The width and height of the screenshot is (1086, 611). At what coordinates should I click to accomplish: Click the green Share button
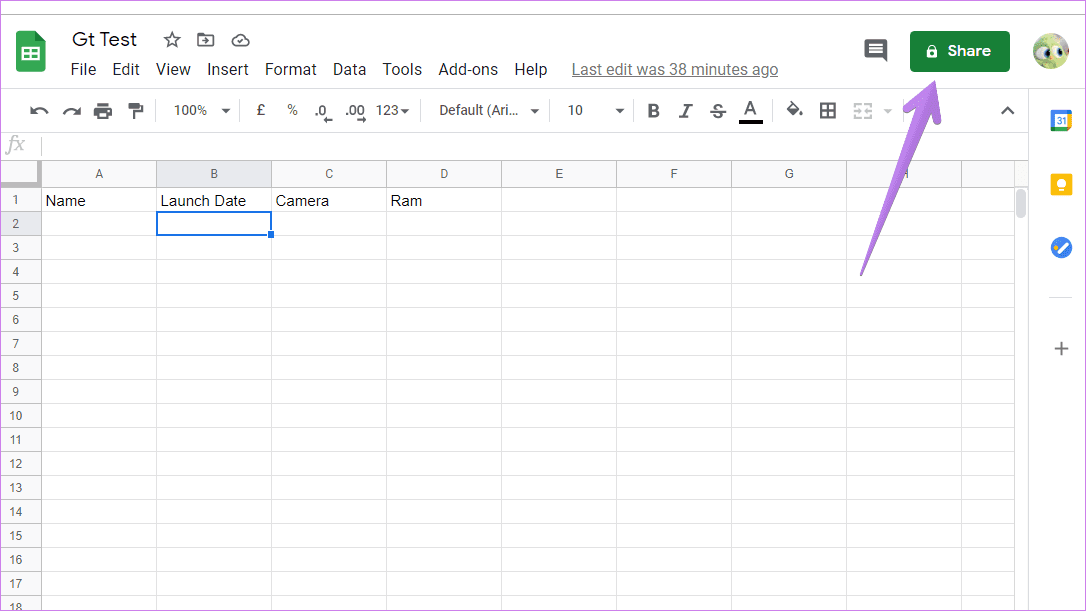(x=959, y=51)
